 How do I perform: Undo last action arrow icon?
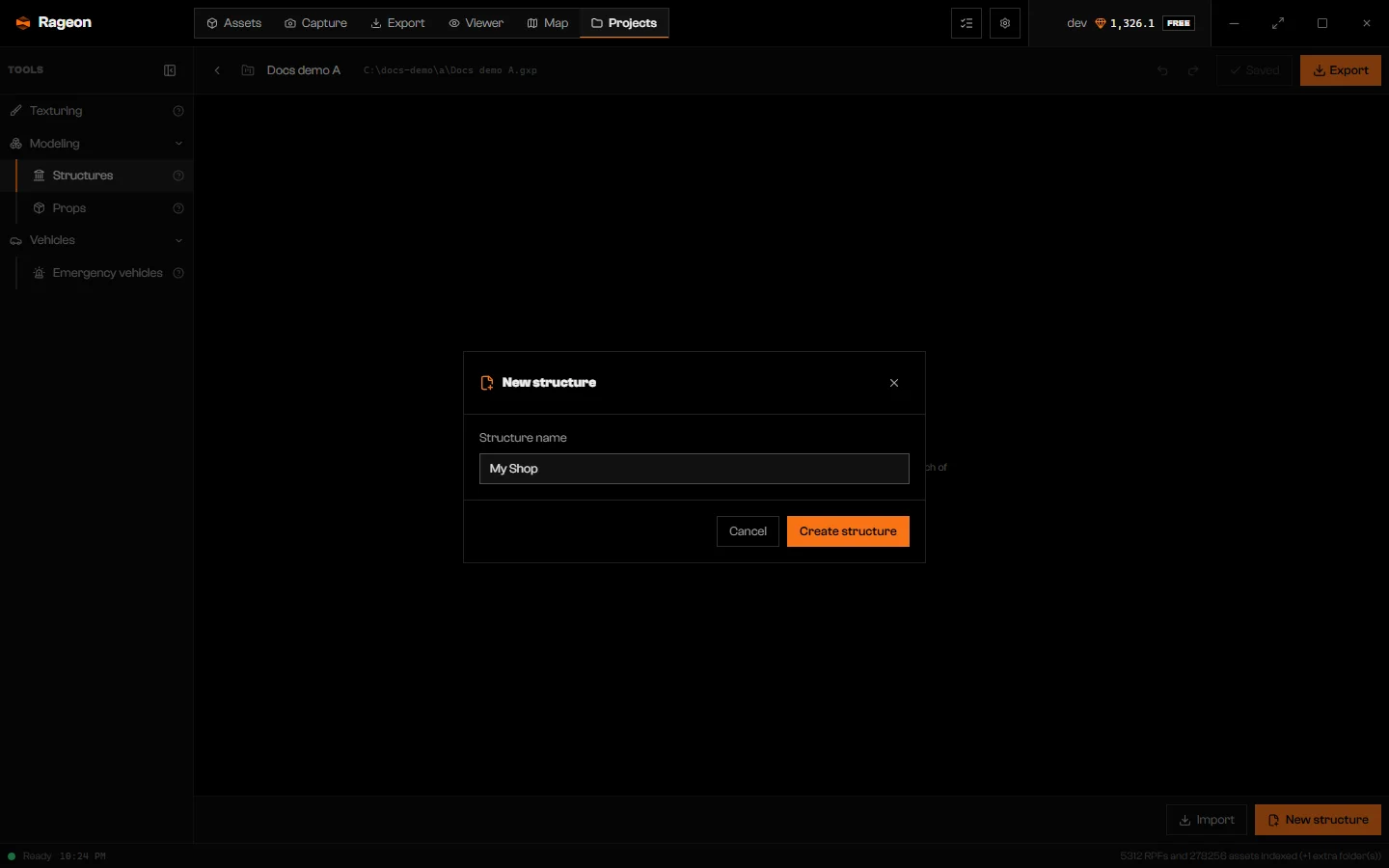pos(1162,70)
